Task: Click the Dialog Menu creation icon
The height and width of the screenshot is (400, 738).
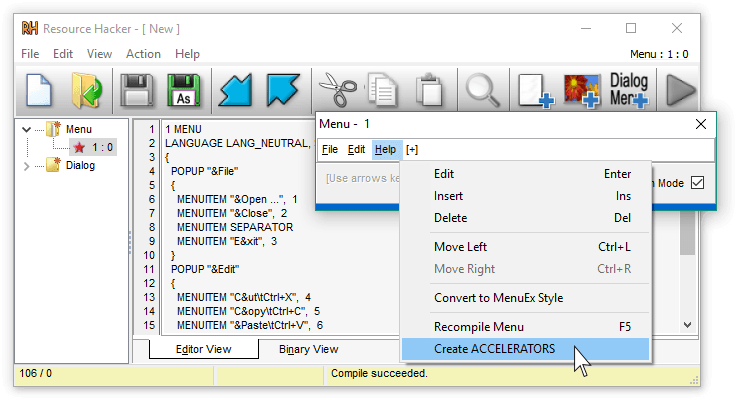Action: pyautogui.click(x=629, y=91)
